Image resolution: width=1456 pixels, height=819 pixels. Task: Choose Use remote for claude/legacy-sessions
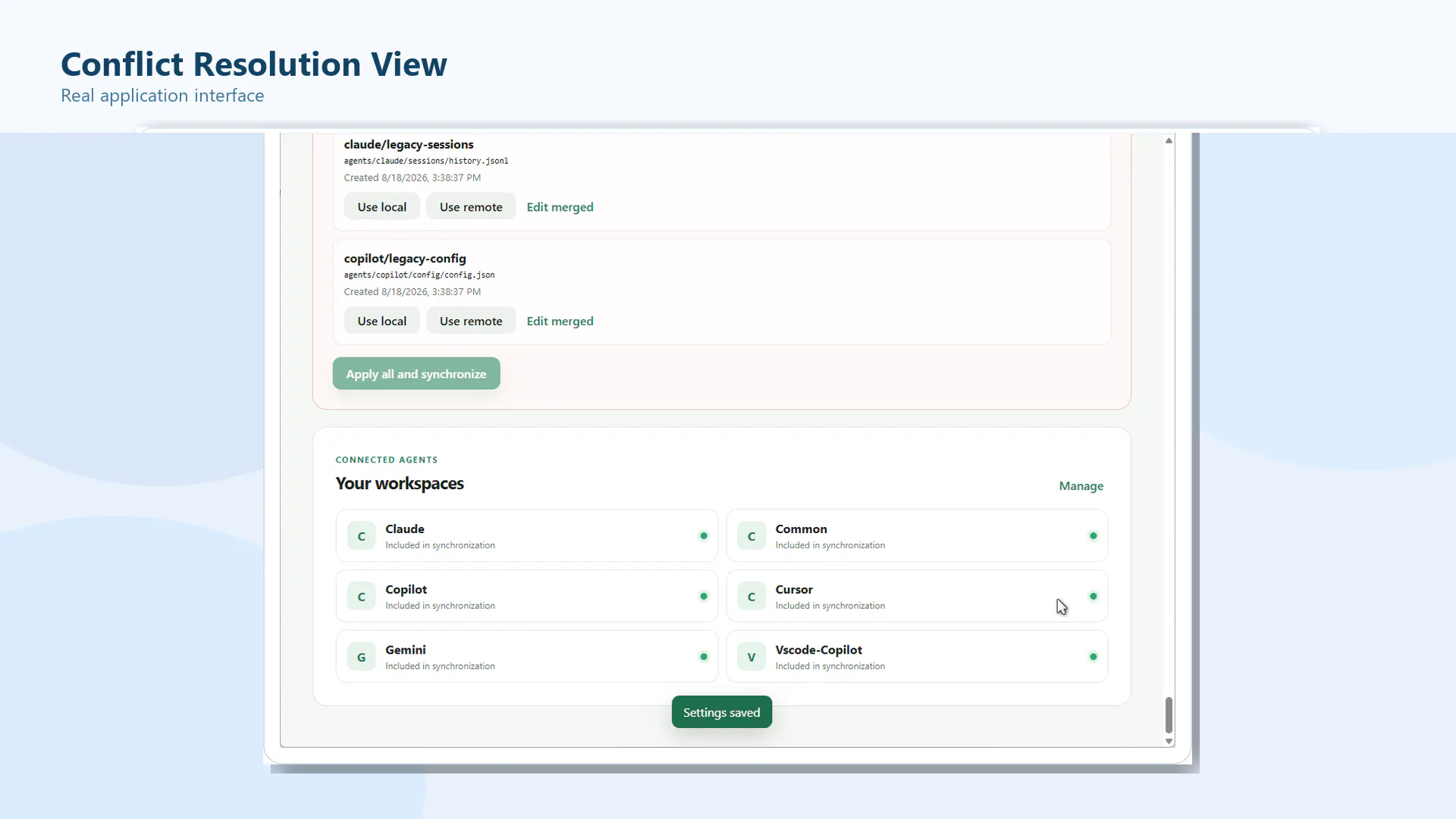point(471,207)
